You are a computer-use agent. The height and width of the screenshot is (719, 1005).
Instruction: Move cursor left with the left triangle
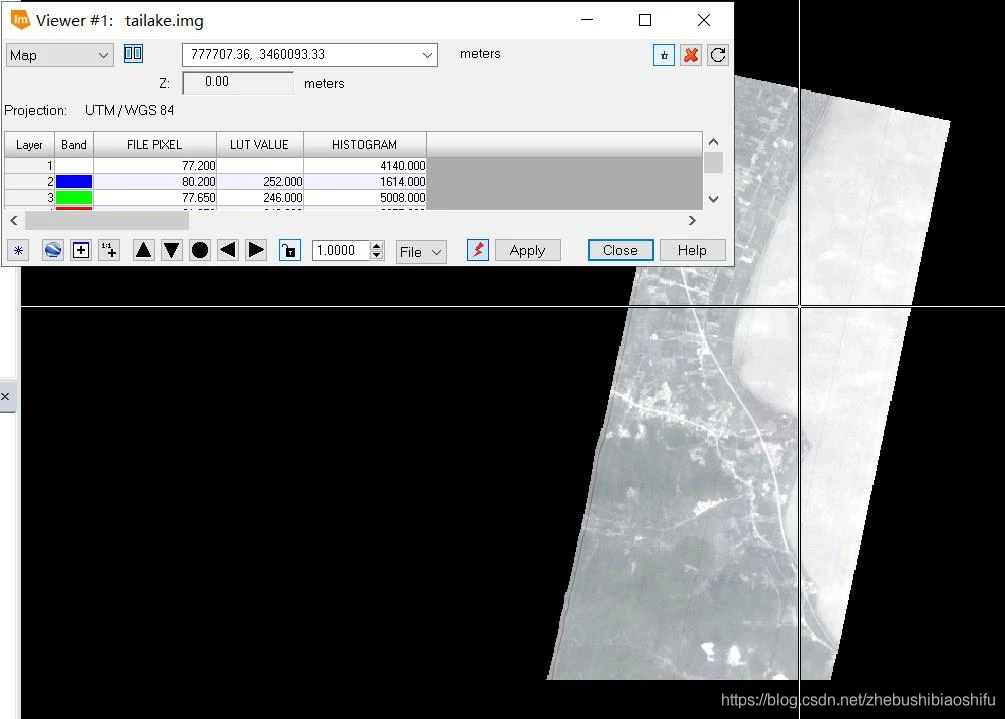point(228,250)
